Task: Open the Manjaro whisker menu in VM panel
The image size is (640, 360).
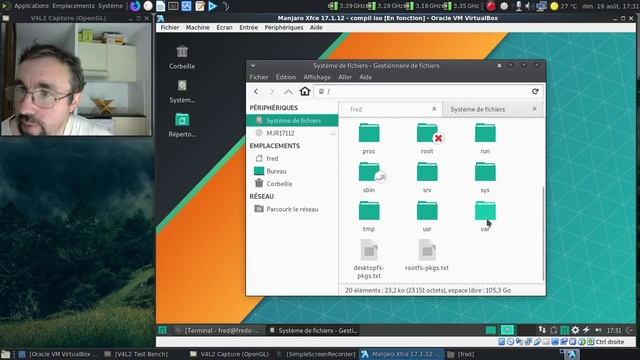Action: [x=162, y=330]
